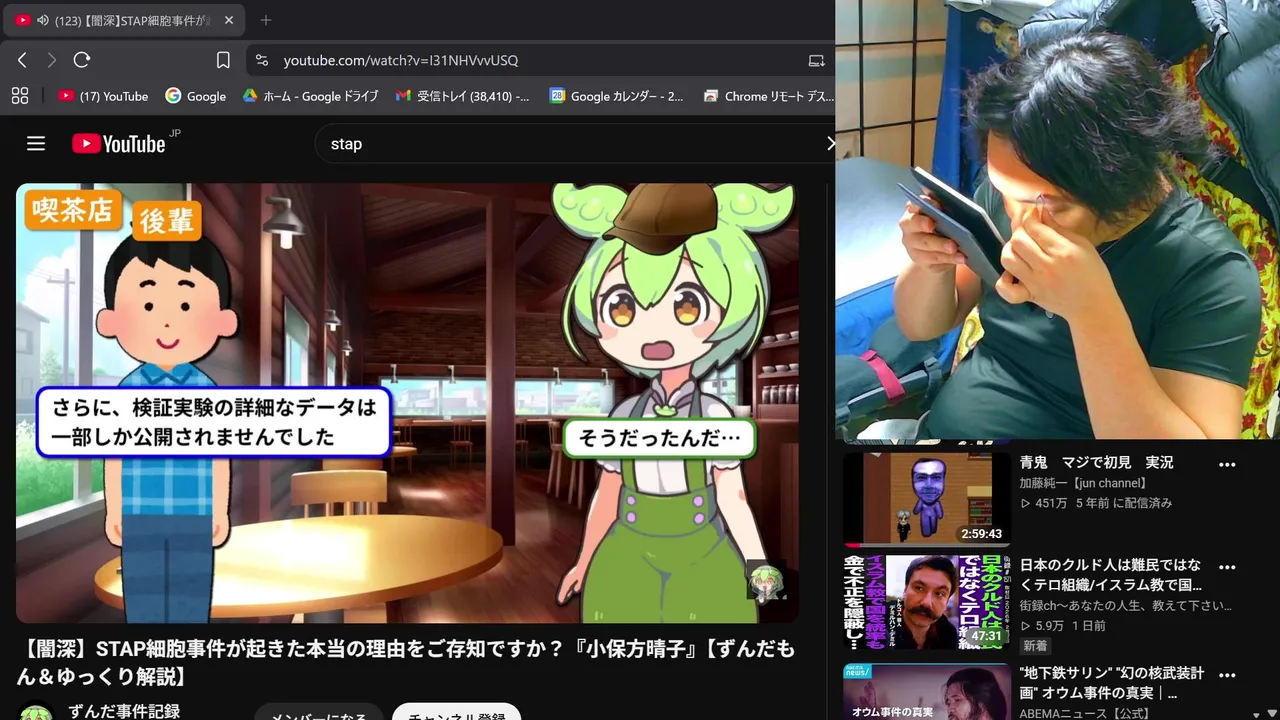This screenshot has width=1280, height=720.
Task: Open 地下鉄サリン 幻の核武装計画 video title
Action: click(x=1111, y=683)
